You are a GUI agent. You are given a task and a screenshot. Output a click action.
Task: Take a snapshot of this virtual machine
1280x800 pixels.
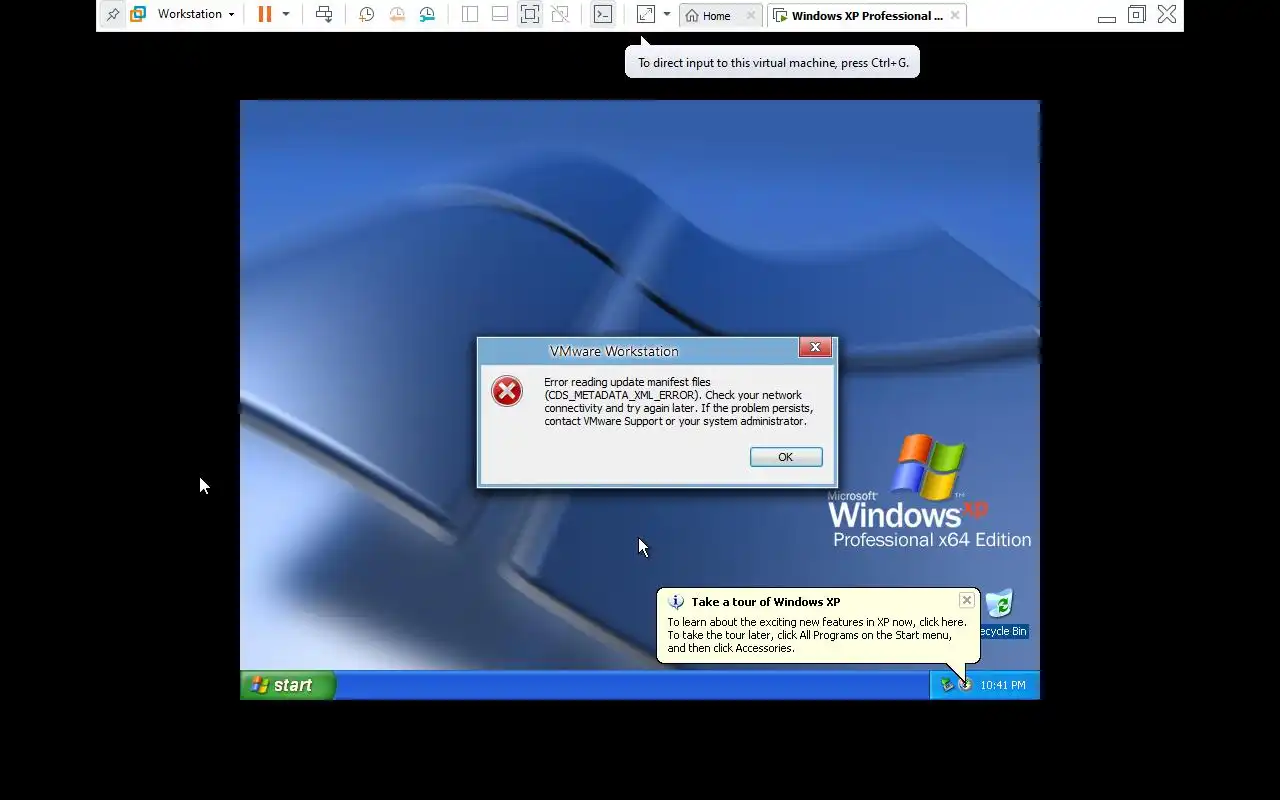[367, 15]
